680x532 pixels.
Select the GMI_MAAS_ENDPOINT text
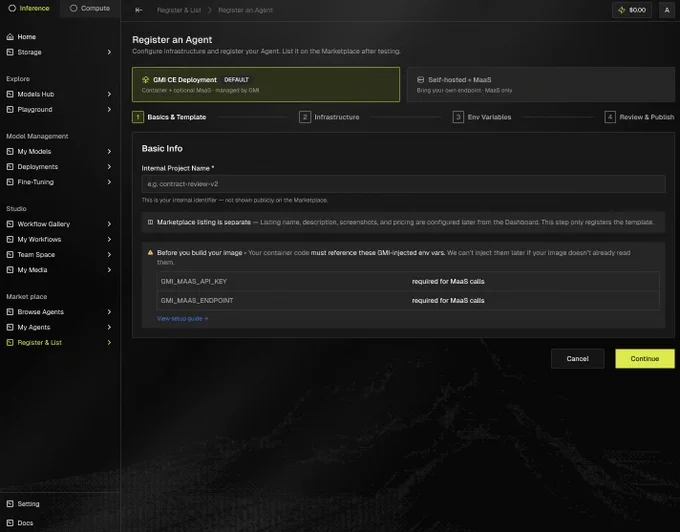coord(196,300)
